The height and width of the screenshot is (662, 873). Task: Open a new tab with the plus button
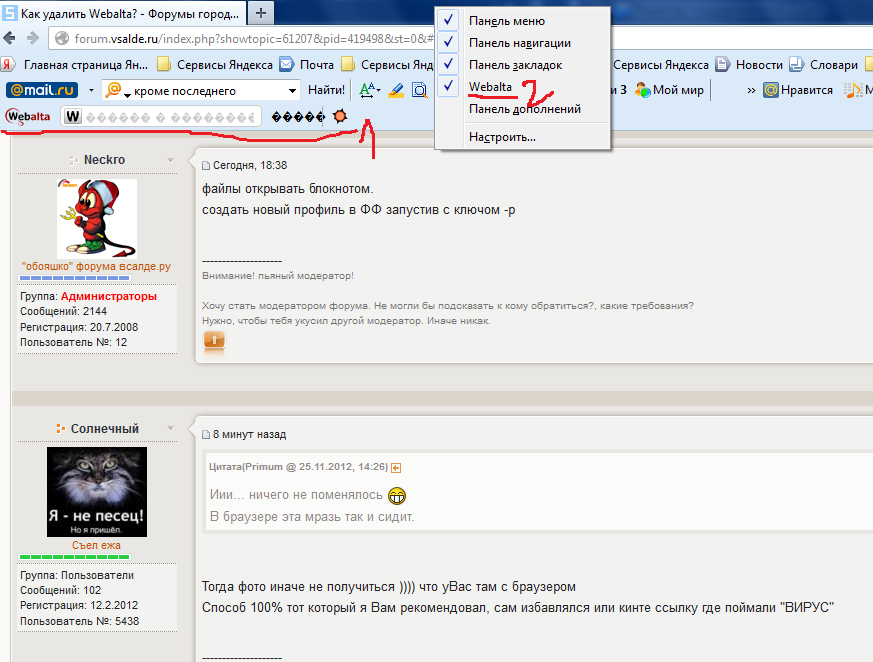261,13
